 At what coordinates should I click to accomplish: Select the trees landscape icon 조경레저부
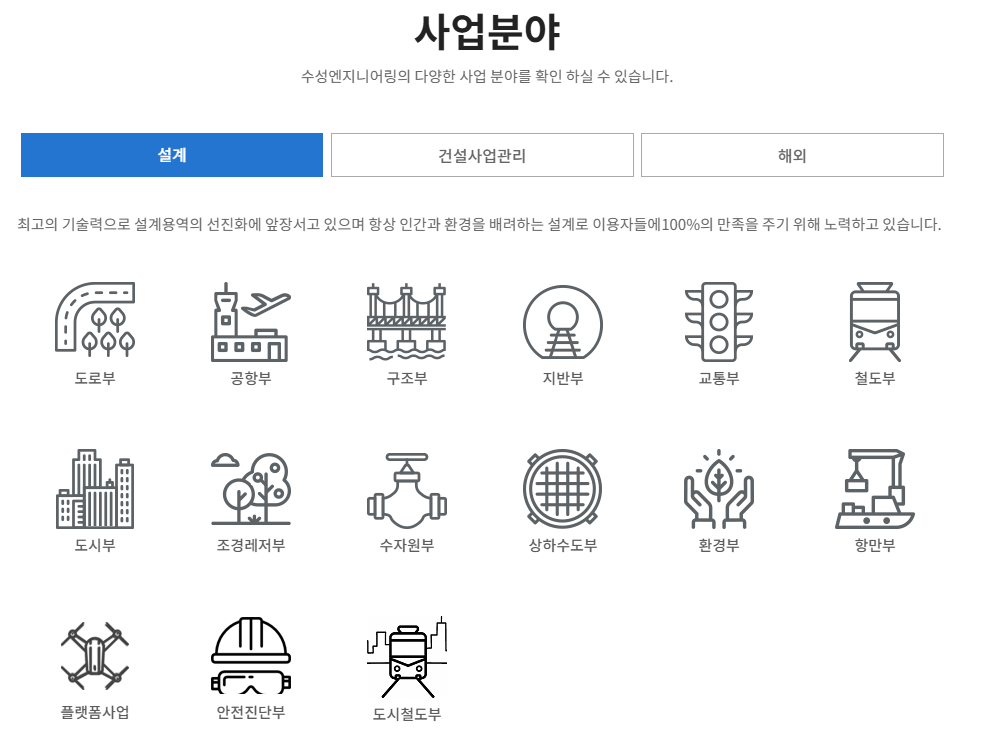click(250, 489)
